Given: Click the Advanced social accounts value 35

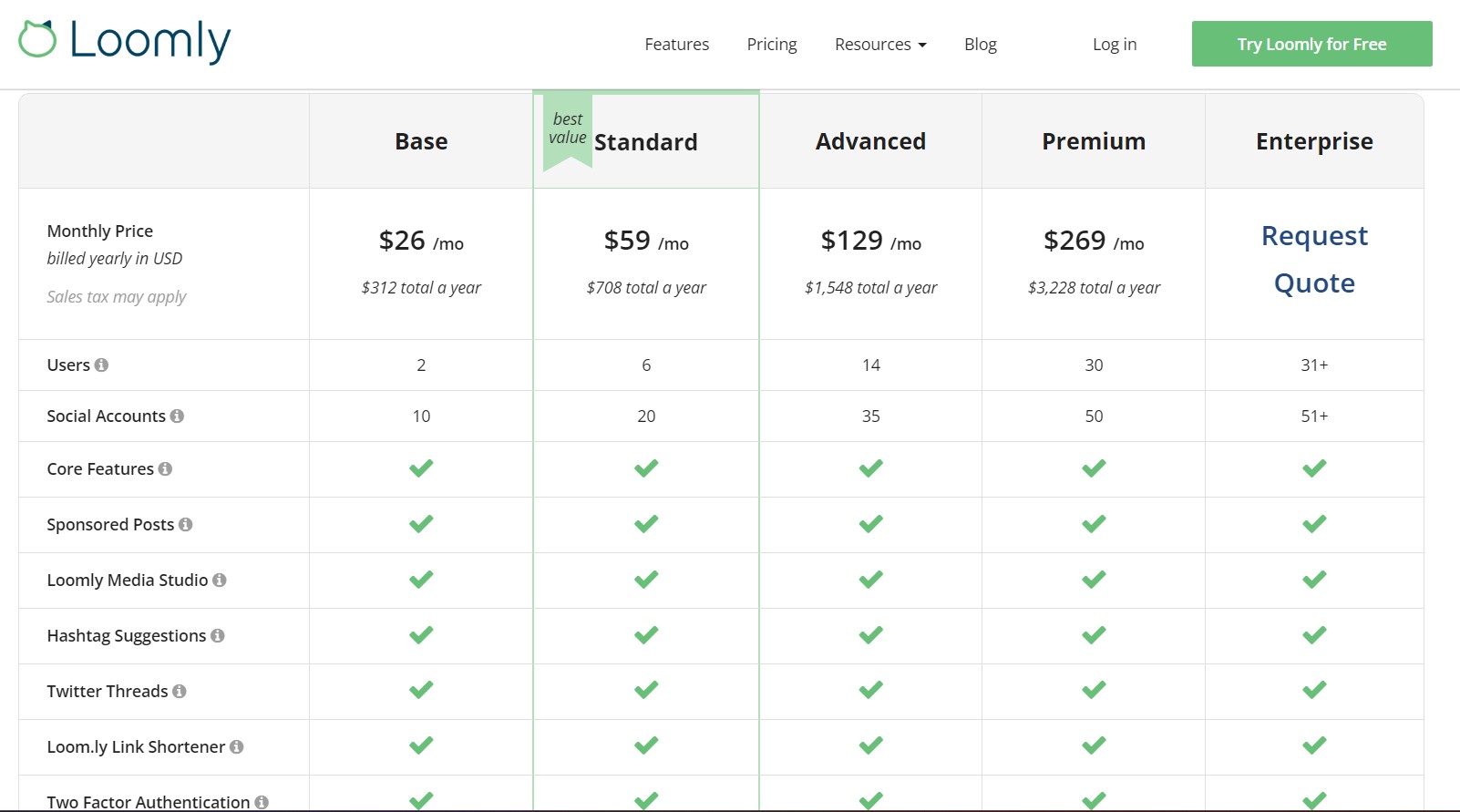Looking at the screenshot, I should point(871,416).
